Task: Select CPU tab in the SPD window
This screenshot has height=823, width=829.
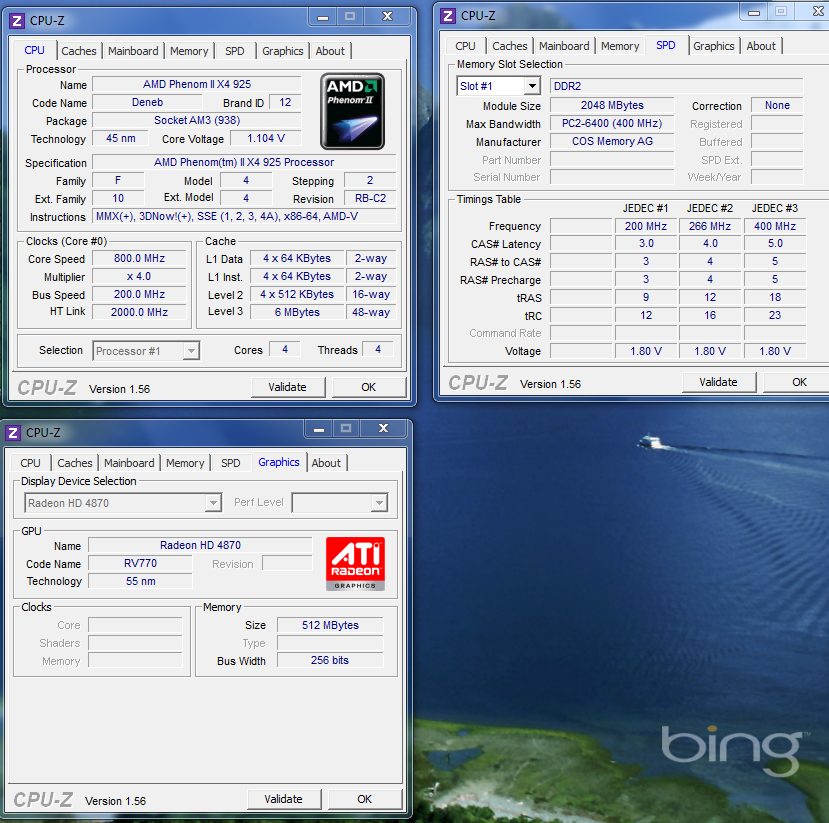Action: [465, 46]
